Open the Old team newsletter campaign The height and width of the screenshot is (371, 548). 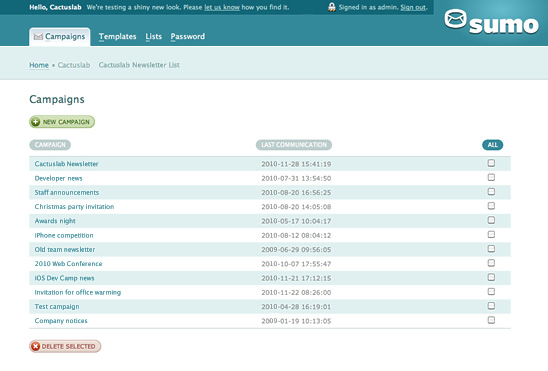[65, 249]
